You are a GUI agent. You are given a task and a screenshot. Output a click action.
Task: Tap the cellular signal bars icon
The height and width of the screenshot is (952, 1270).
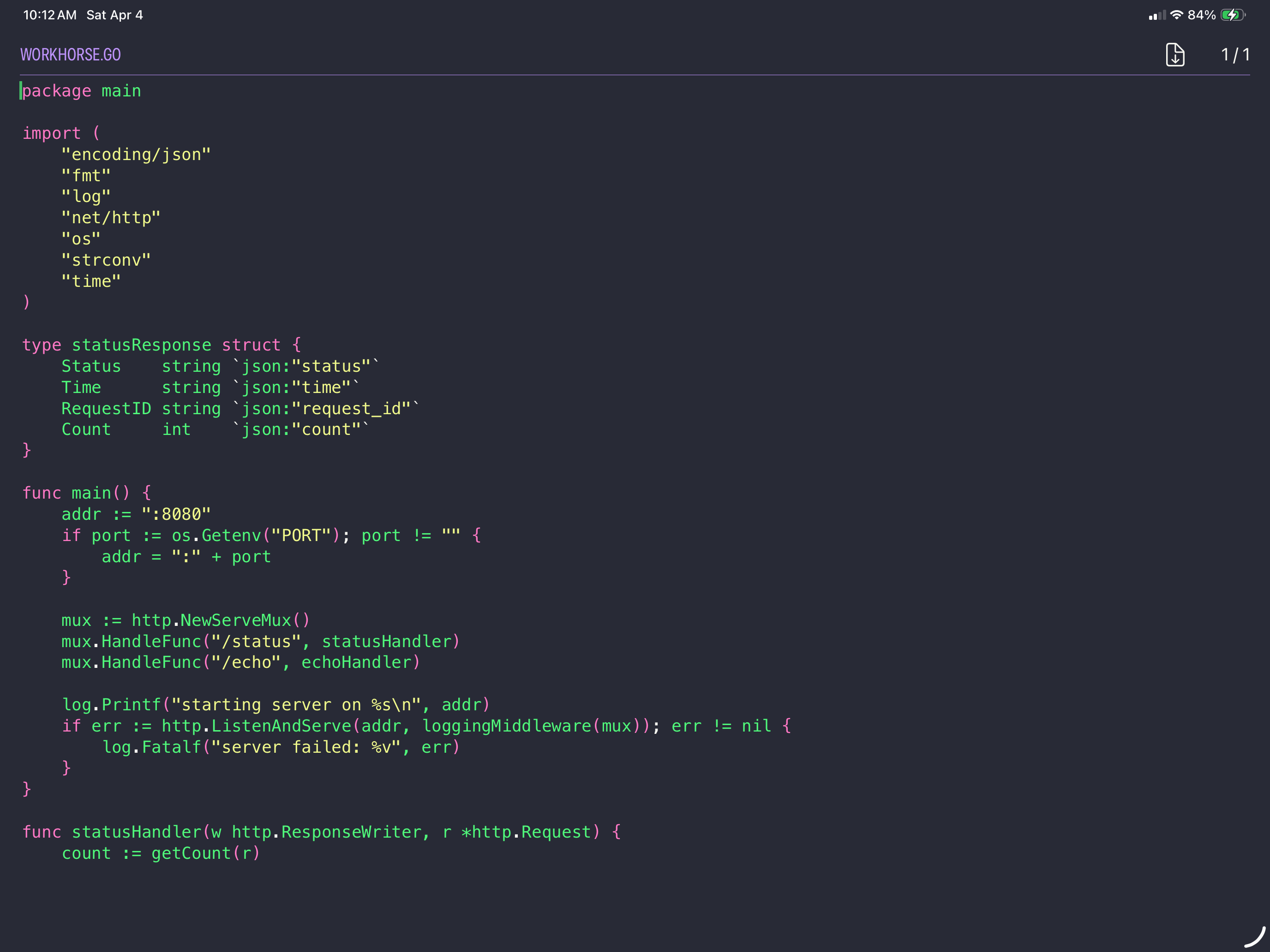(x=1156, y=16)
